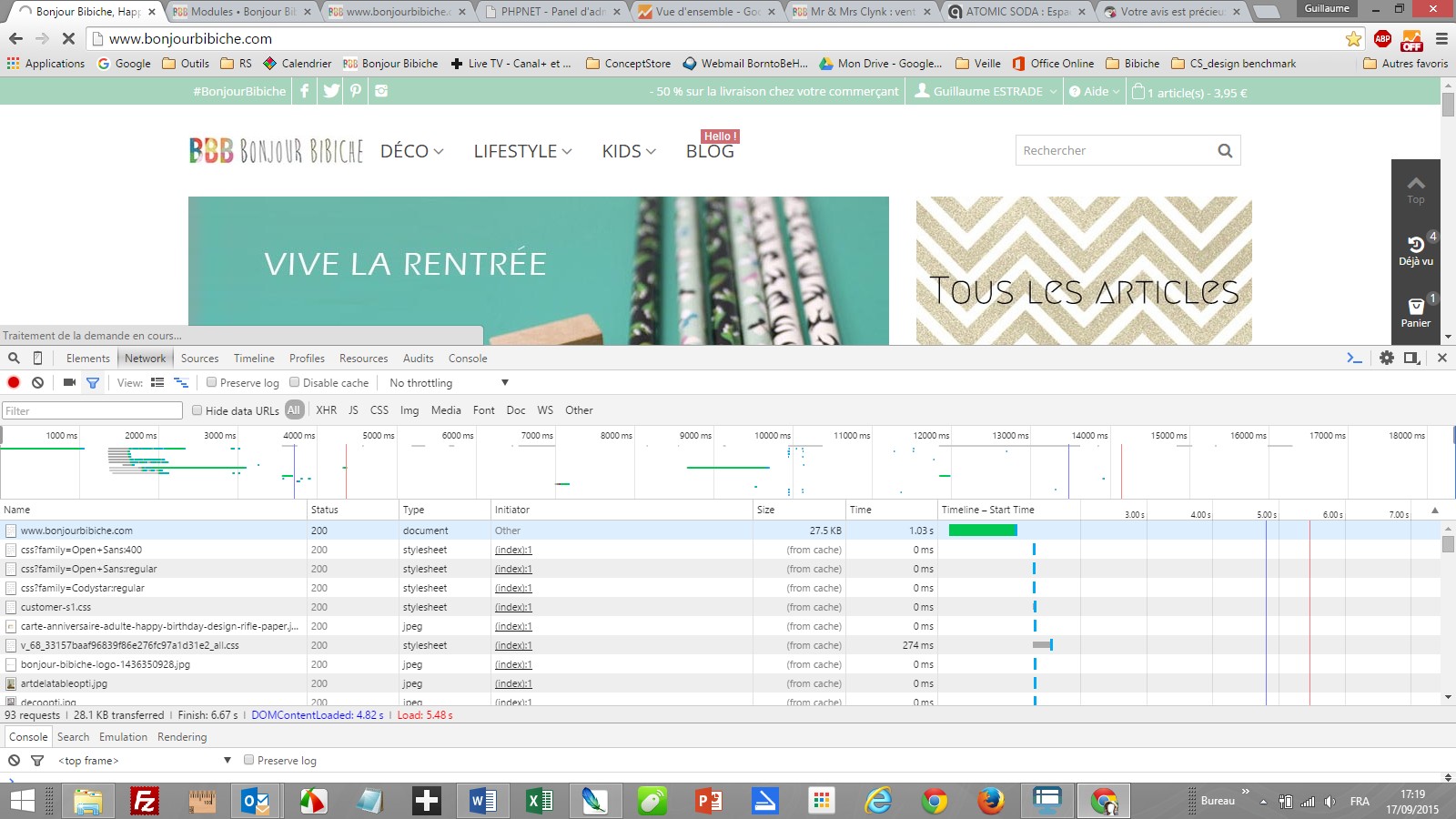Open the Twitter icon in site header
1456x819 pixels.
[331, 91]
